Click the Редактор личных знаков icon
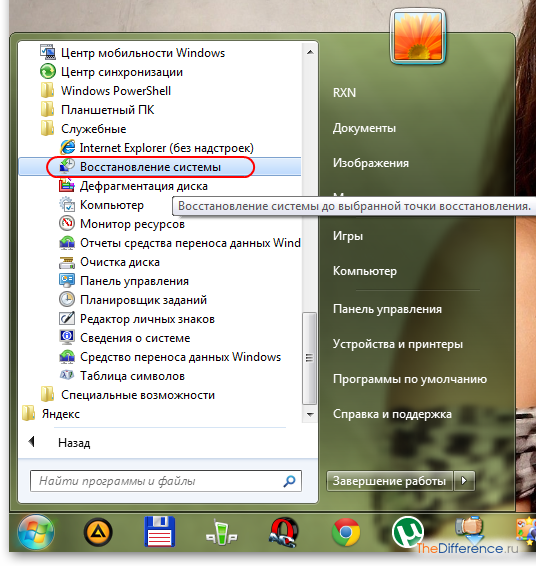 67,319
